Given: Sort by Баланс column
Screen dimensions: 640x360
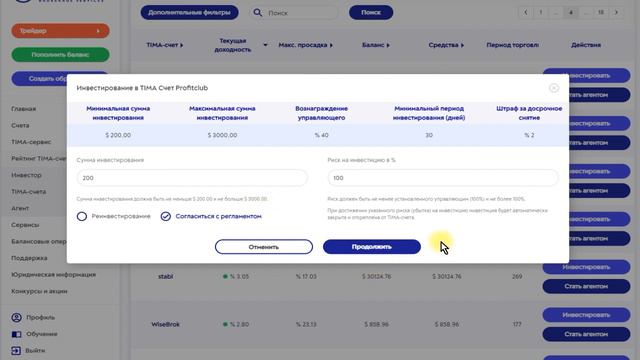Looking at the screenshot, I should click(388, 45).
